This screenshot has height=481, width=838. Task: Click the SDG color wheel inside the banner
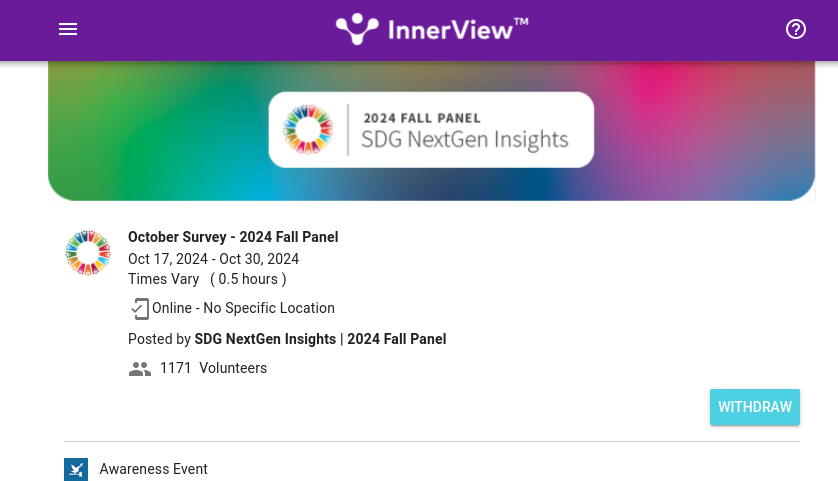(307, 130)
